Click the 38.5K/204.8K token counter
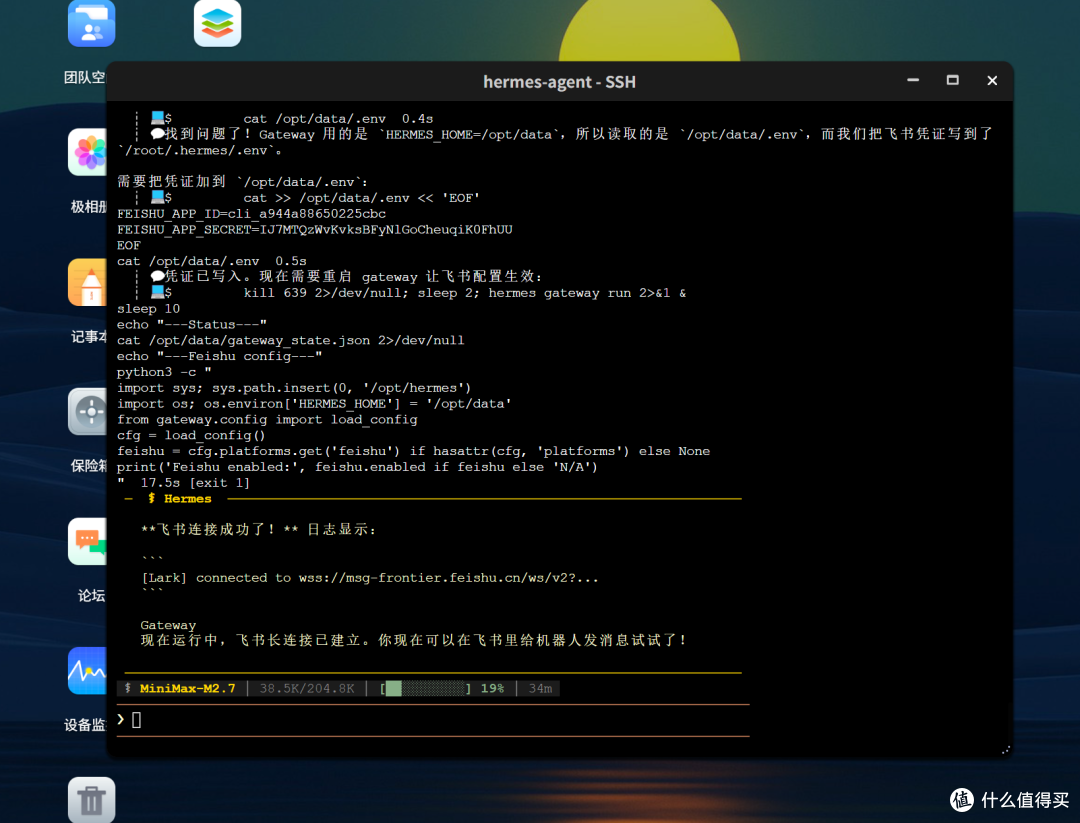The height and width of the screenshot is (823, 1080). click(307, 688)
